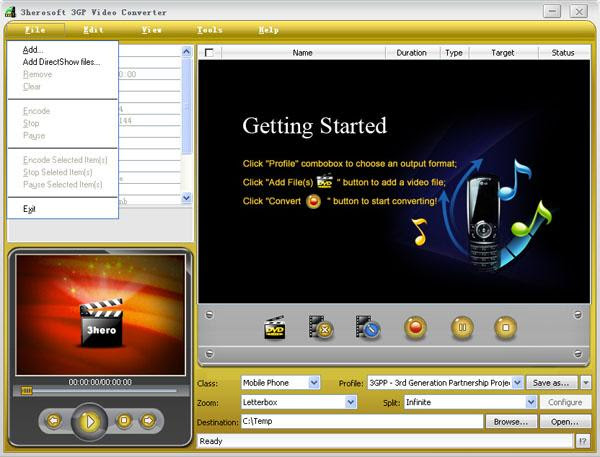The image size is (600, 457).
Task: Click the preview video thumbnail
Action: (x=101, y=315)
